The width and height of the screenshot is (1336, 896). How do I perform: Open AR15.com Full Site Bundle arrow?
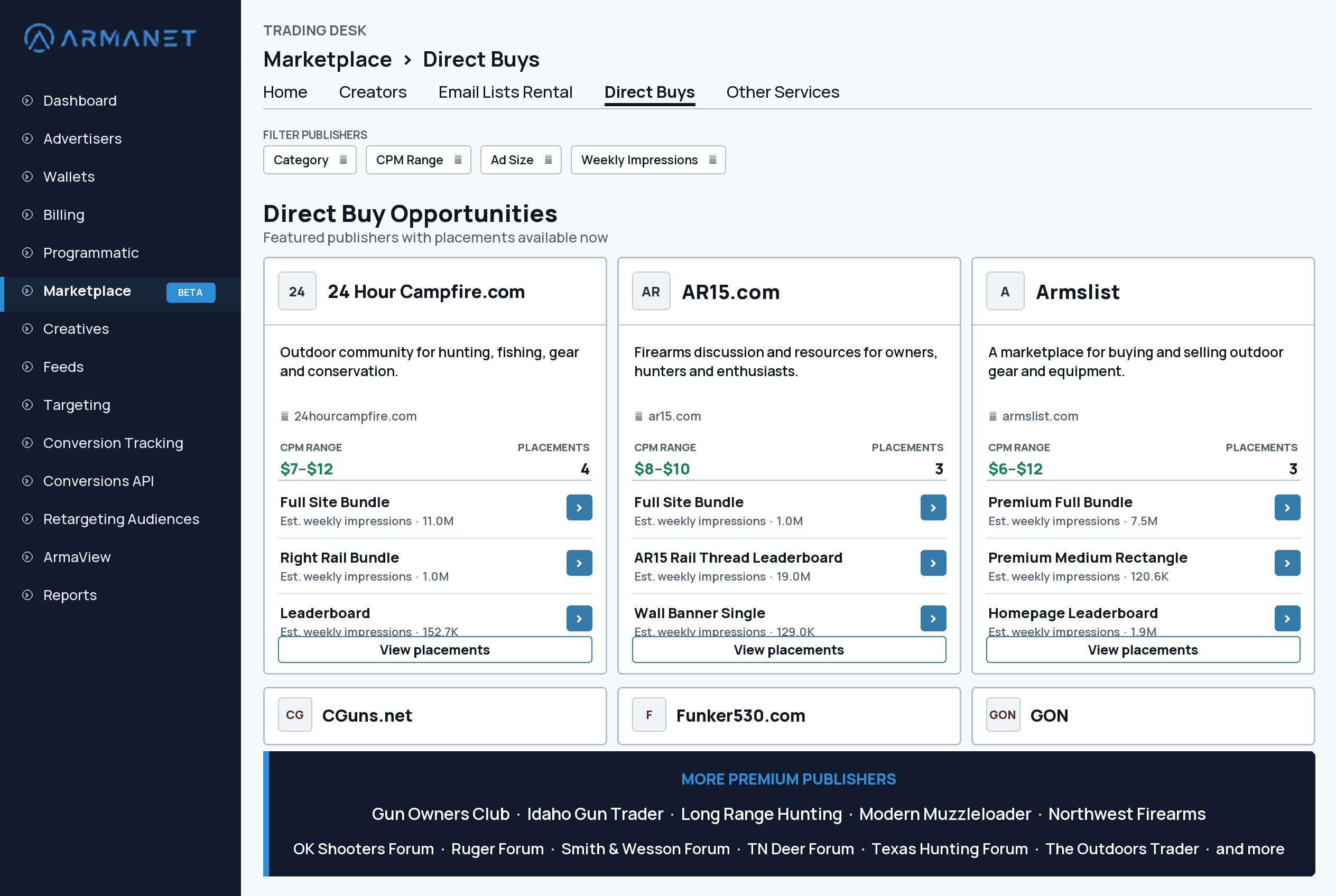click(933, 507)
